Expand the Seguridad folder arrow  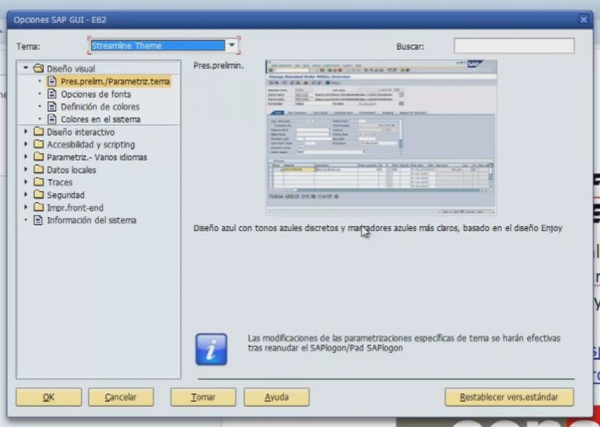tap(26, 195)
